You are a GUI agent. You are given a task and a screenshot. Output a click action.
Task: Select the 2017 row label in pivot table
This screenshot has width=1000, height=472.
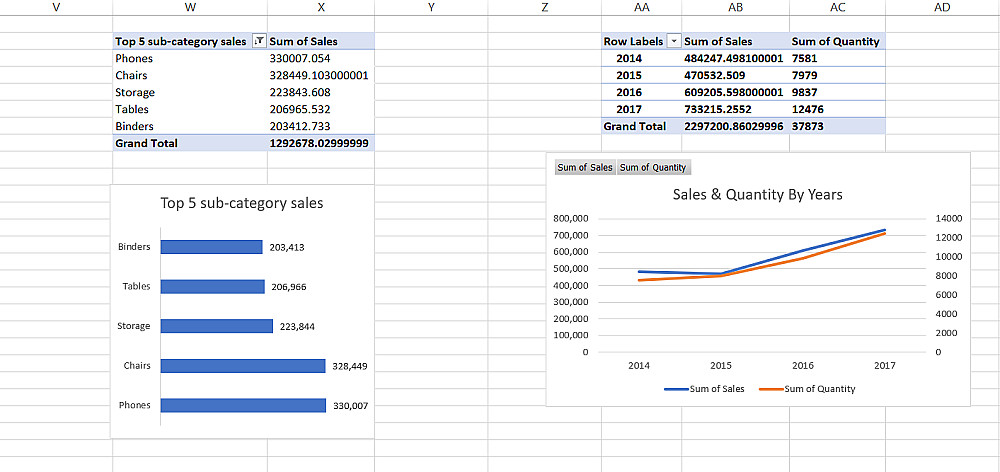click(x=641, y=109)
